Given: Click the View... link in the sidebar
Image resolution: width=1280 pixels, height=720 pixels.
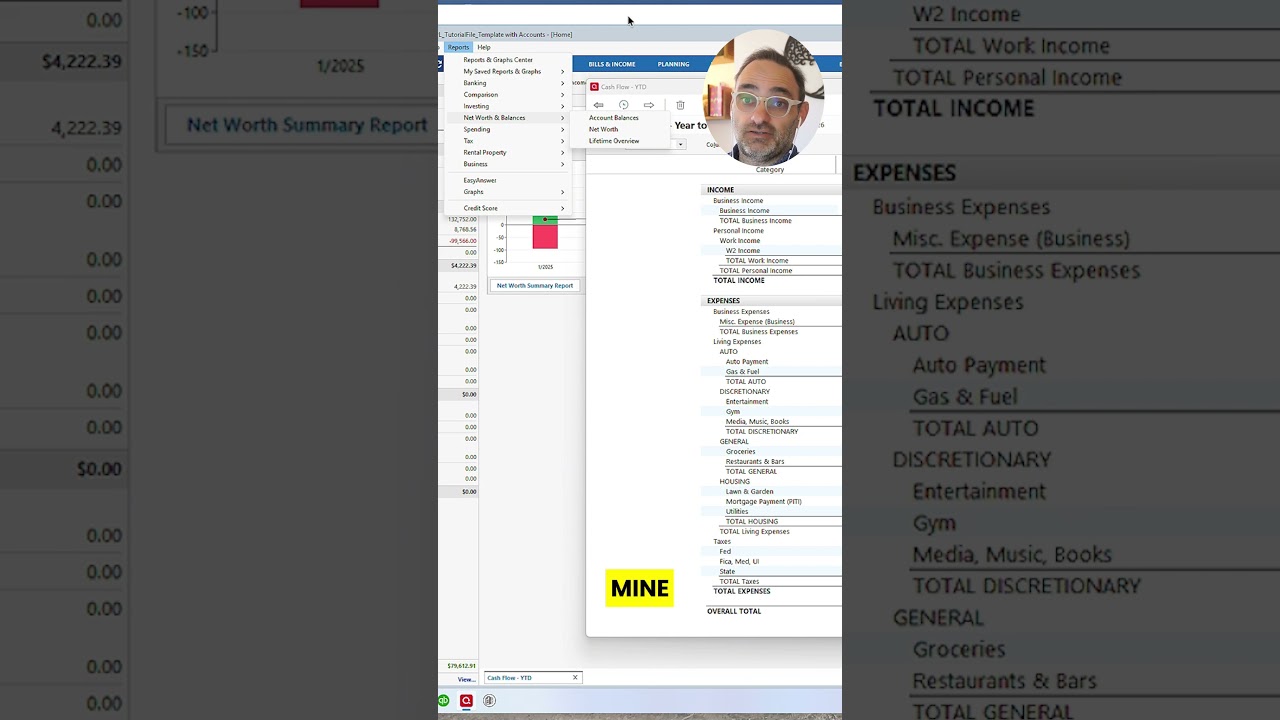Looking at the screenshot, I should pyautogui.click(x=466, y=679).
